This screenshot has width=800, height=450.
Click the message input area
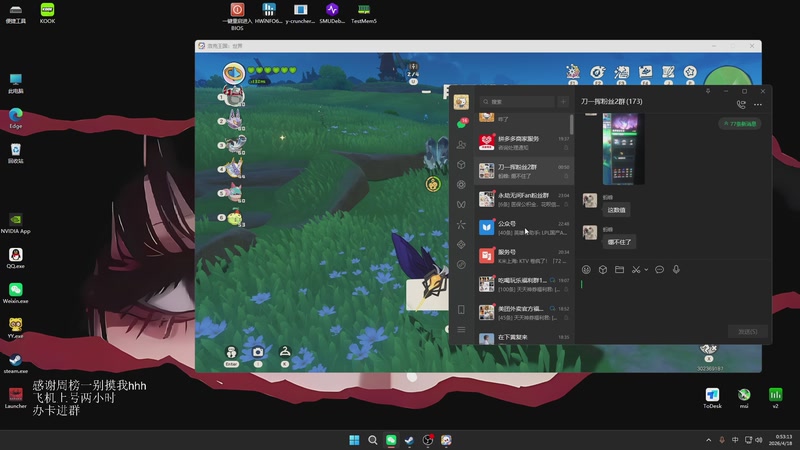pyautogui.click(x=673, y=301)
